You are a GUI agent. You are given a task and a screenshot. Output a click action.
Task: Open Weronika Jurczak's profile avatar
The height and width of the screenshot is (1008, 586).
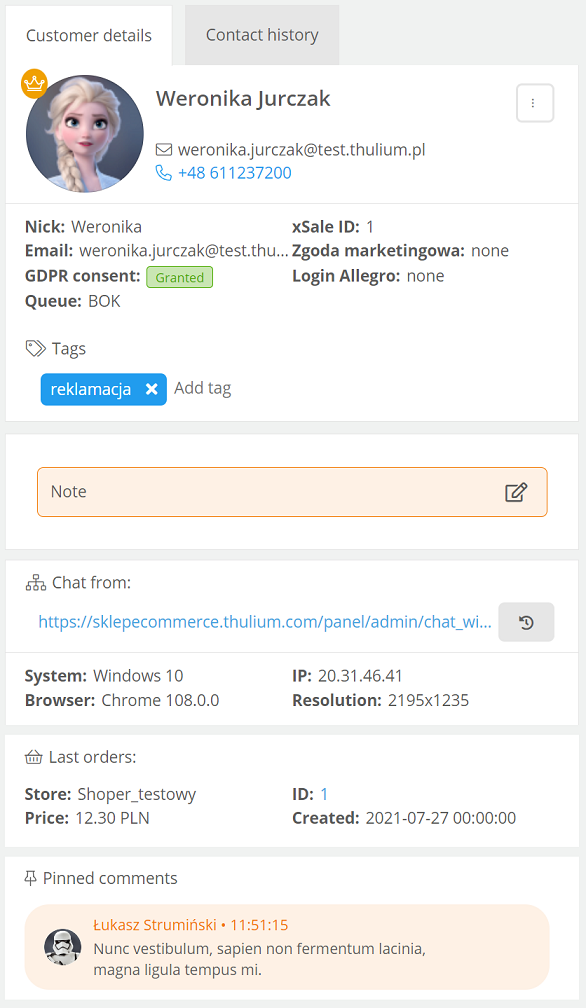[84, 134]
